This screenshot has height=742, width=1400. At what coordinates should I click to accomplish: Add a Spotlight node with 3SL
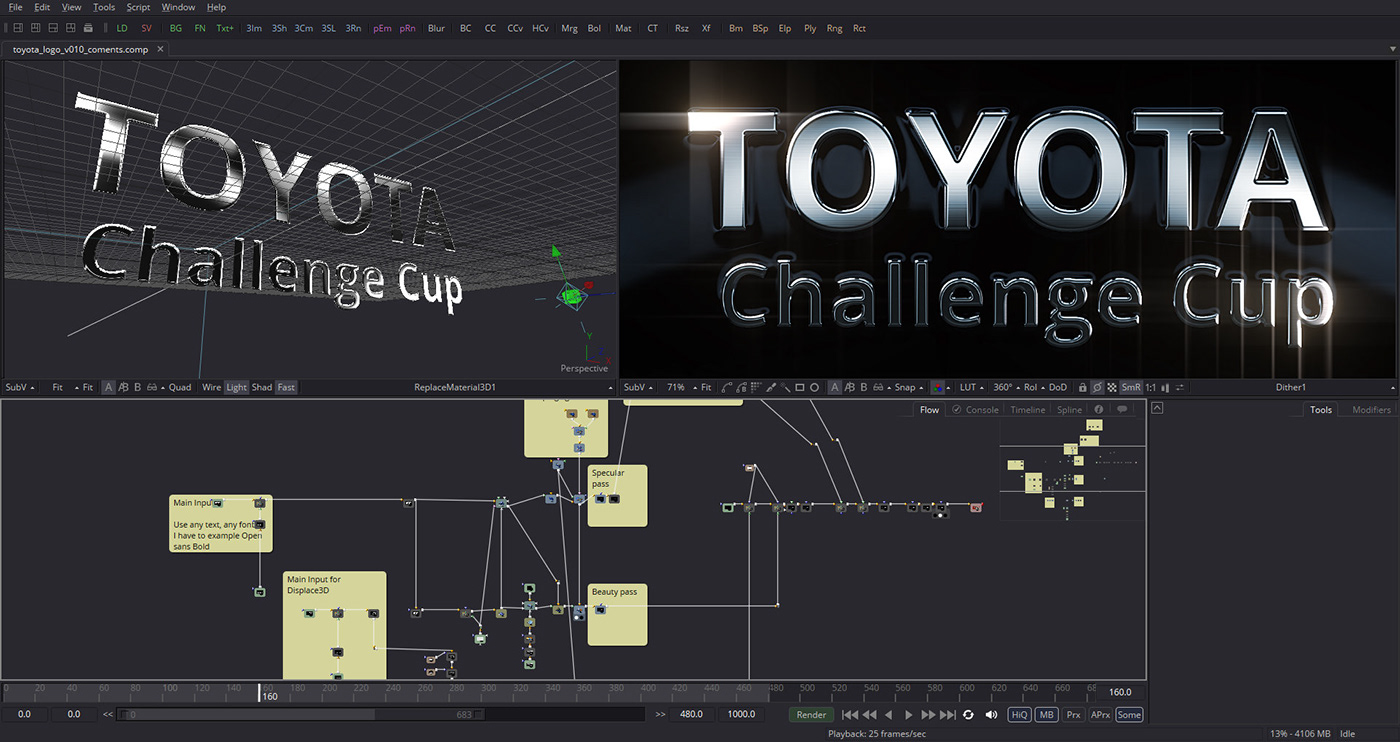coord(328,28)
